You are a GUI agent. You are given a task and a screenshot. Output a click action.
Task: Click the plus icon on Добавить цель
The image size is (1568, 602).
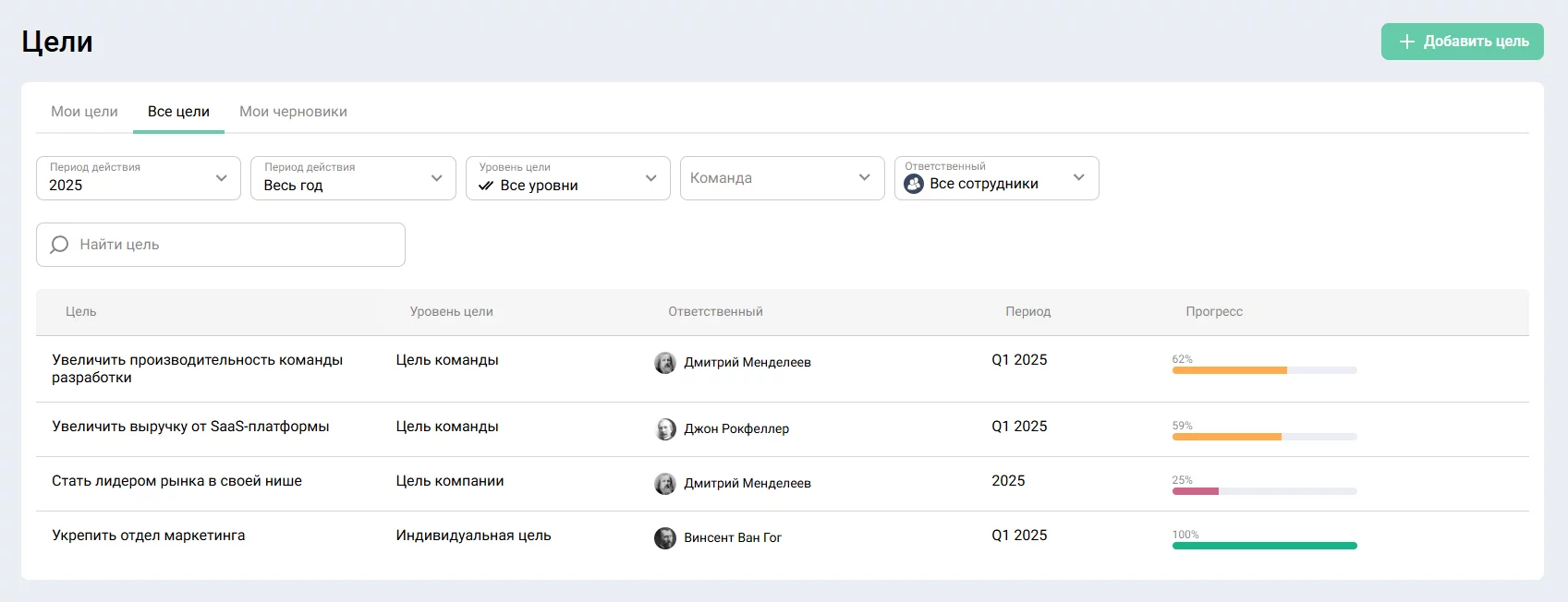click(1406, 42)
